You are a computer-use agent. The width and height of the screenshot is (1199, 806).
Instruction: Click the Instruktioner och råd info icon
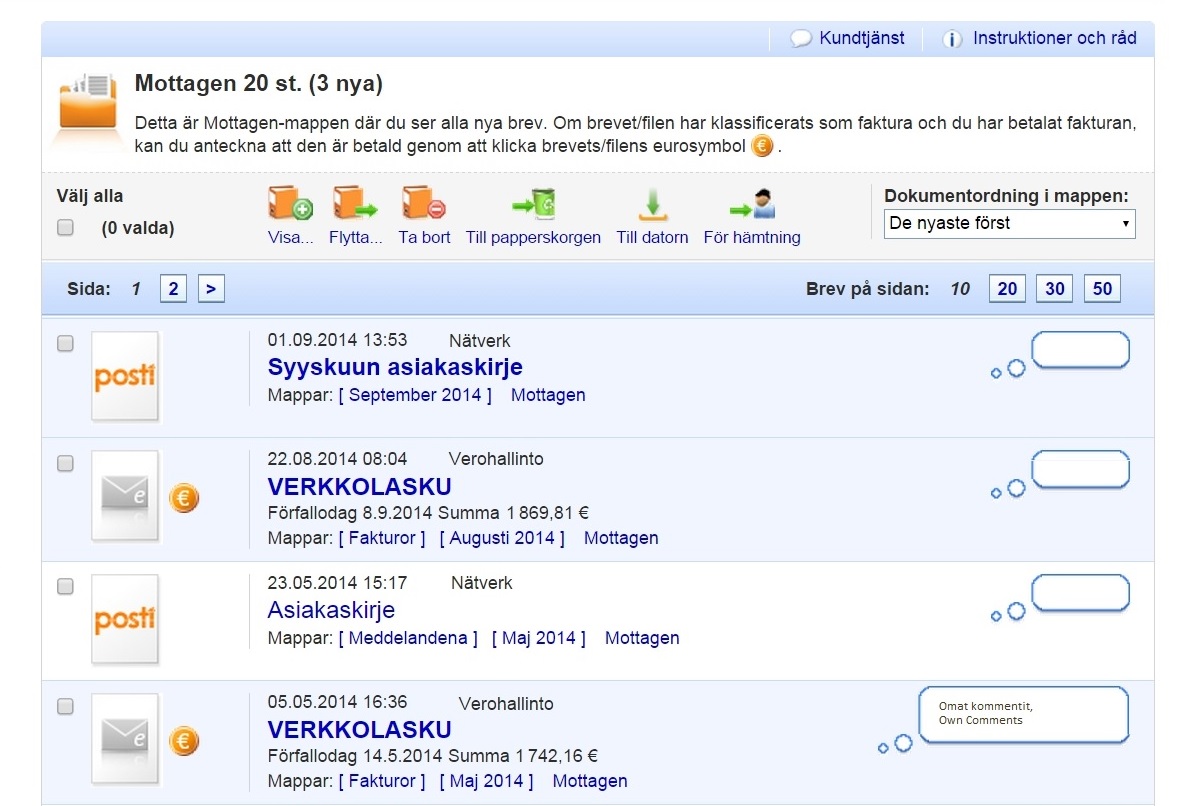click(x=952, y=39)
